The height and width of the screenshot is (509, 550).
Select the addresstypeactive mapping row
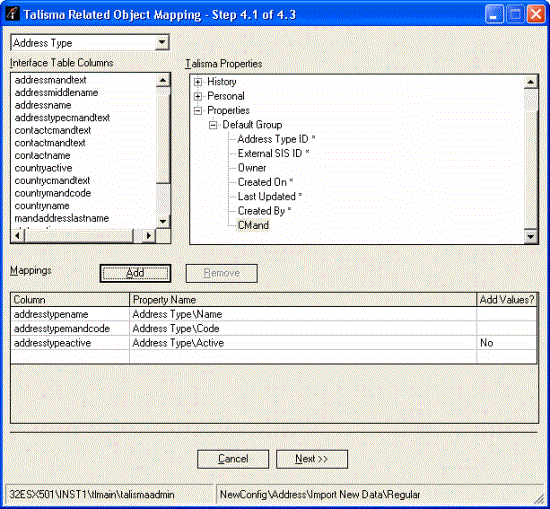click(274, 343)
